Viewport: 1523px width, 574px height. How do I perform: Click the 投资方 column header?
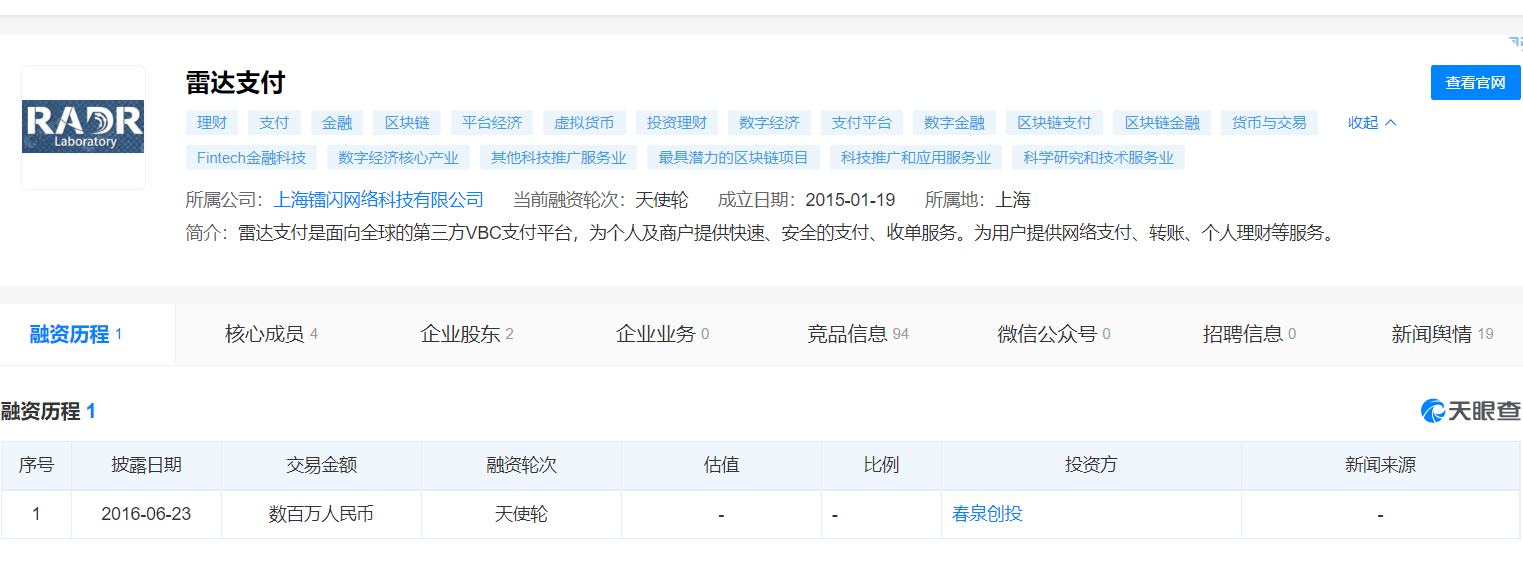tap(1091, 465)
